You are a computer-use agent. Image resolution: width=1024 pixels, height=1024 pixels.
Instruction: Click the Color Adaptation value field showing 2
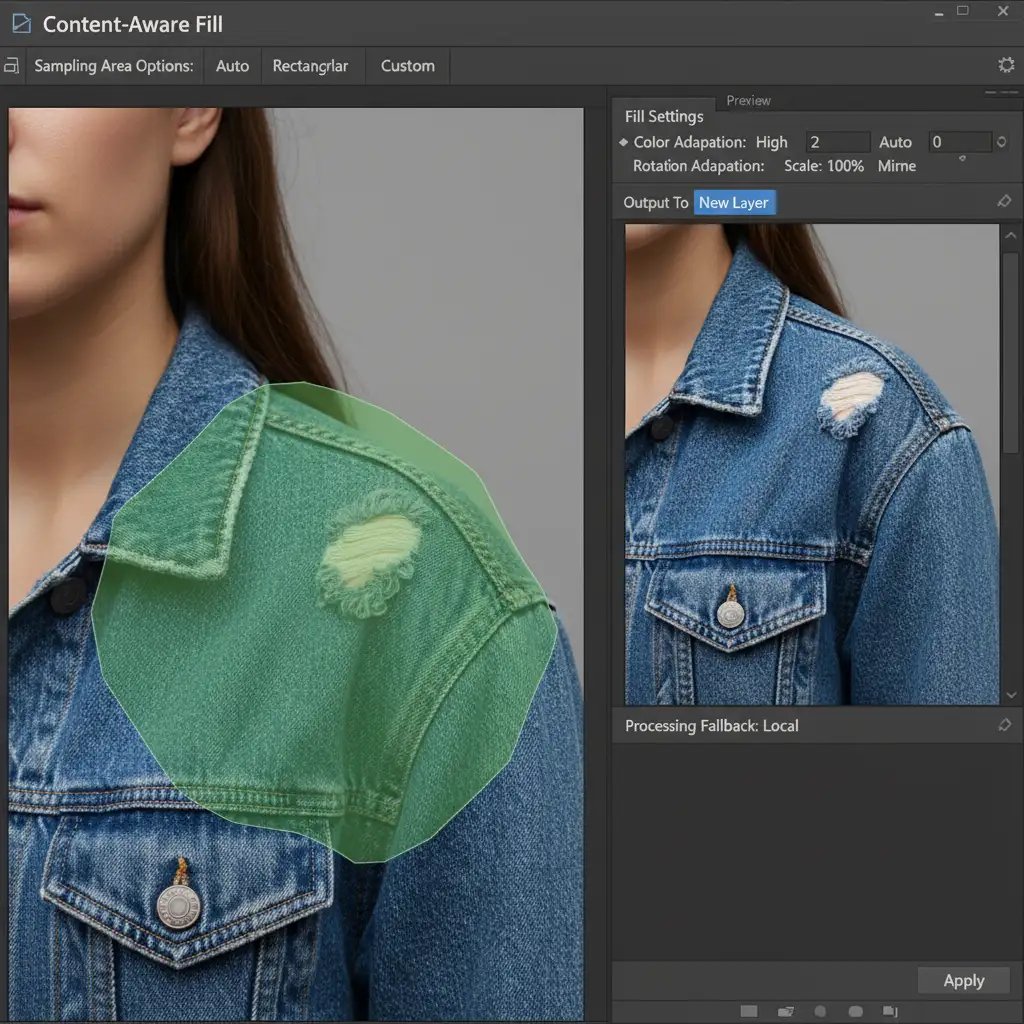pyautogui.click(x=837, y=142)
